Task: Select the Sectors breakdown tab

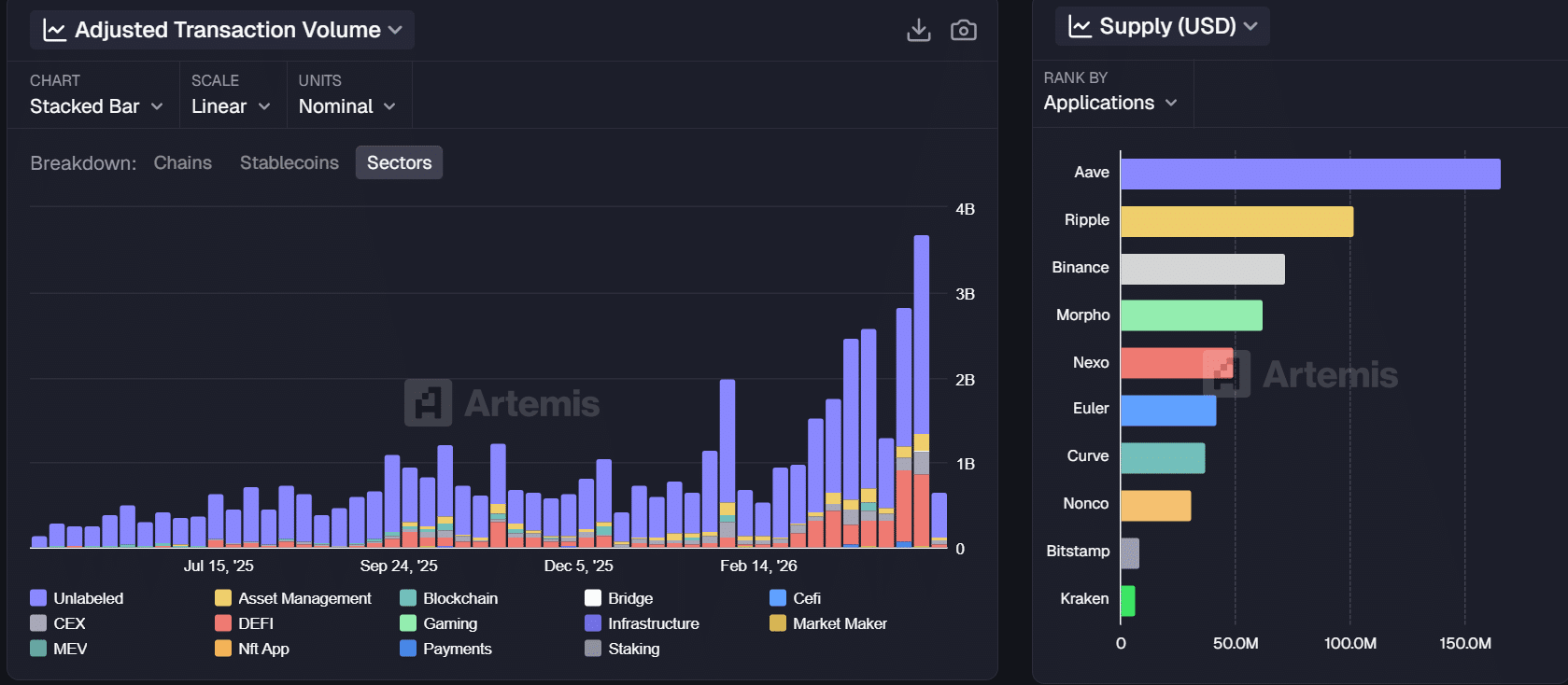Action: coord(400,162)
